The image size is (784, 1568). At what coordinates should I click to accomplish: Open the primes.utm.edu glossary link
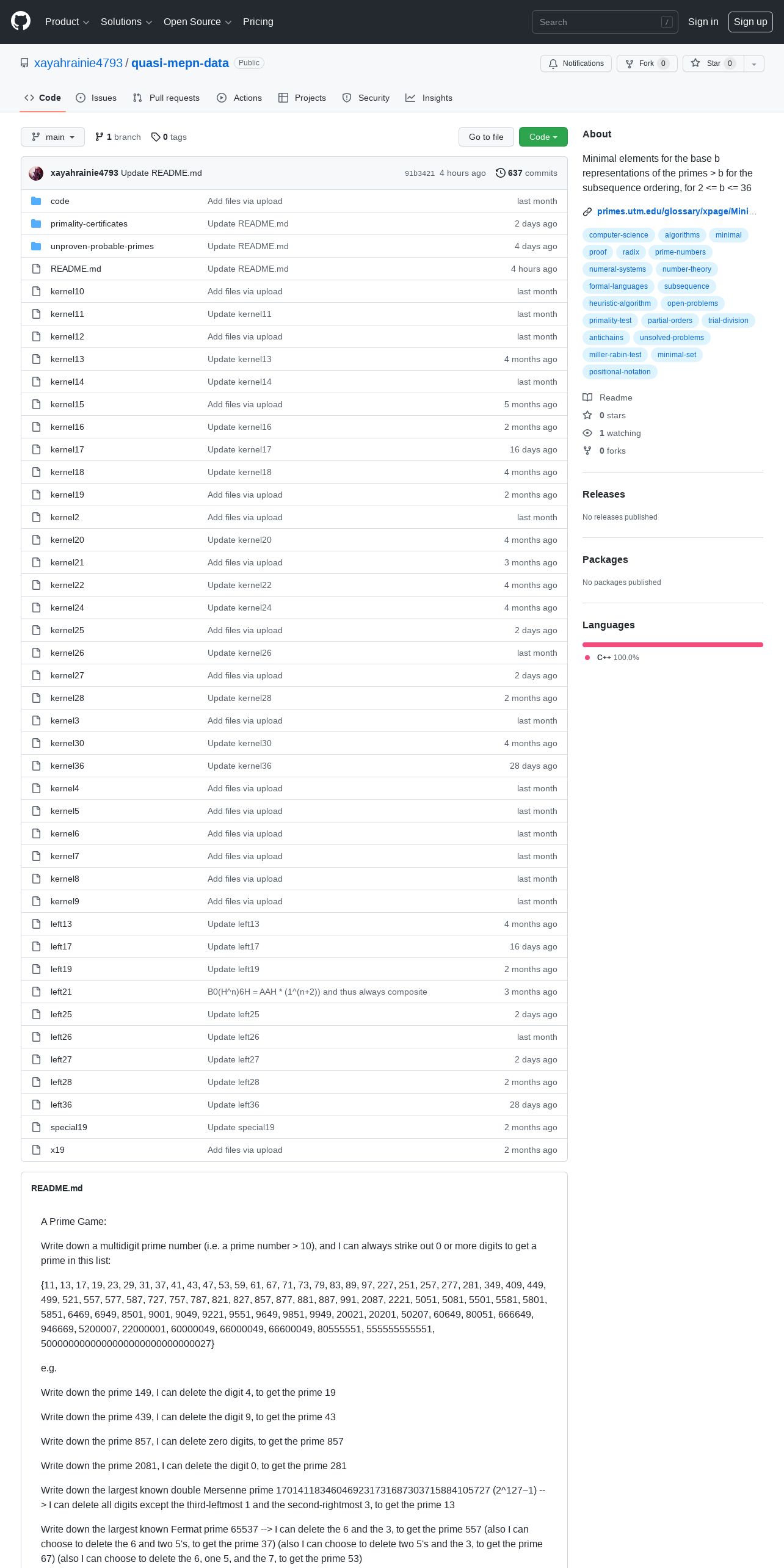(677, 211)
